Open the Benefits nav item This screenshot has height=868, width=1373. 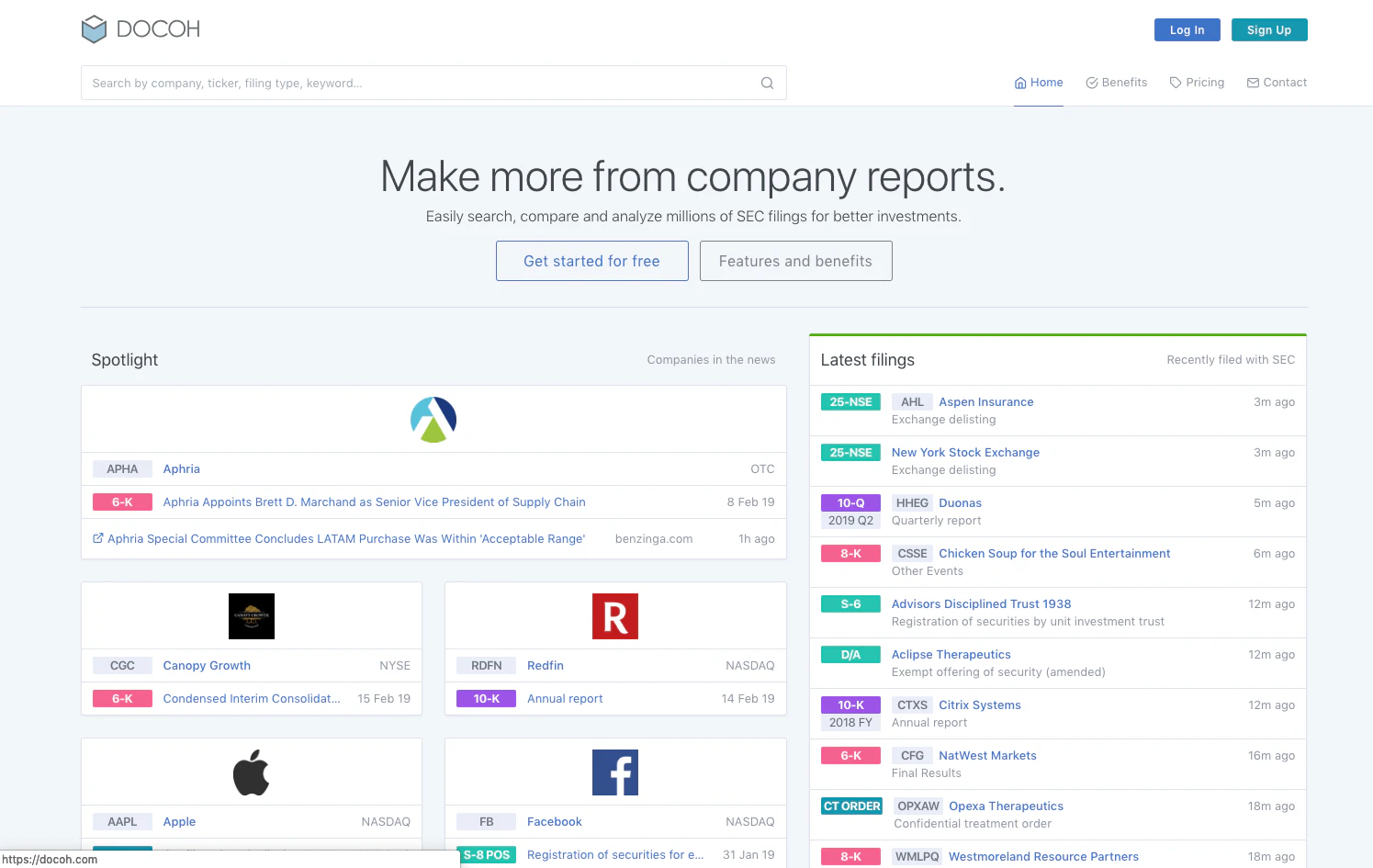click(1117, 83)
